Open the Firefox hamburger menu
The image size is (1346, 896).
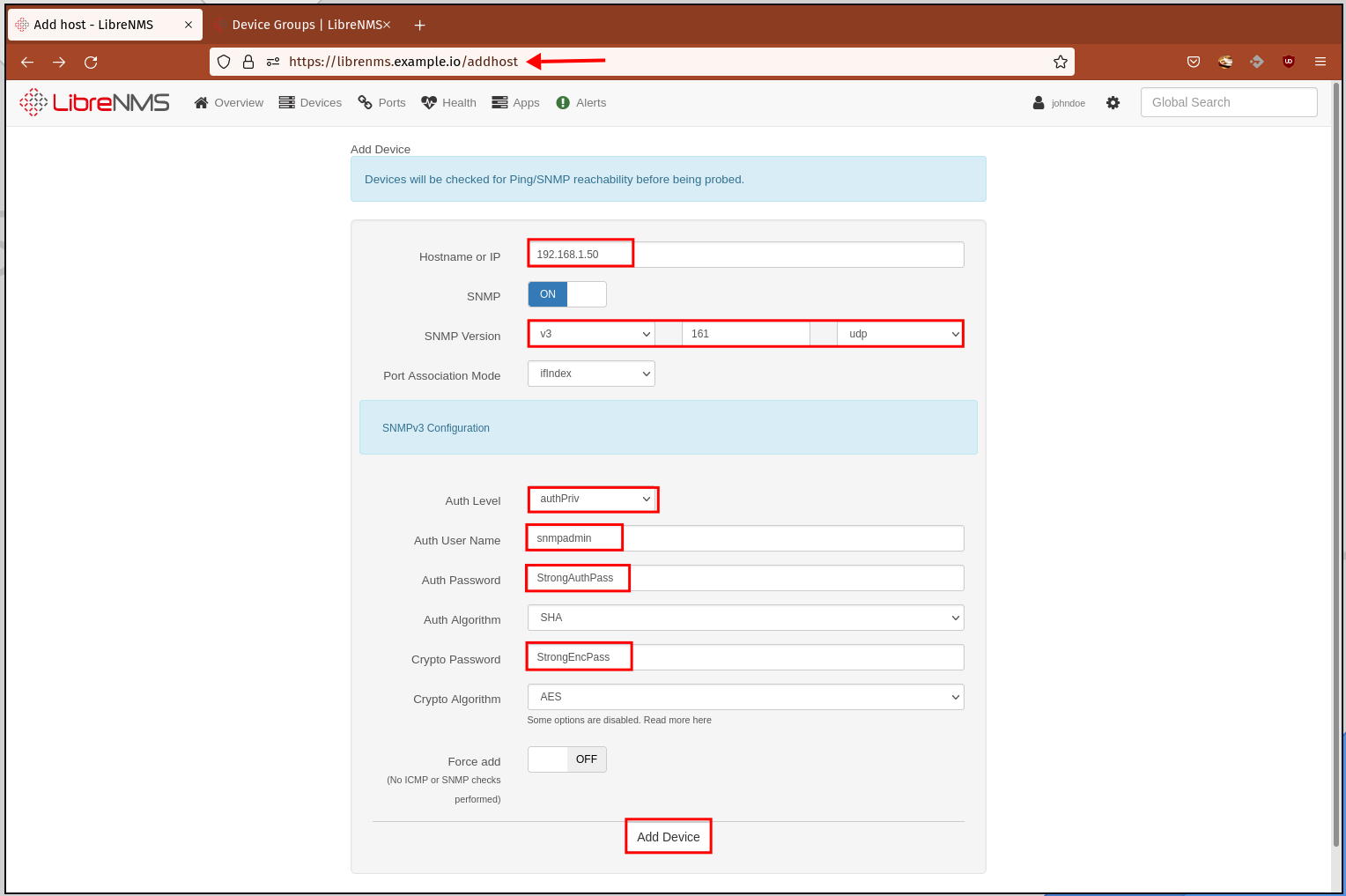(x=1320, y=62)
